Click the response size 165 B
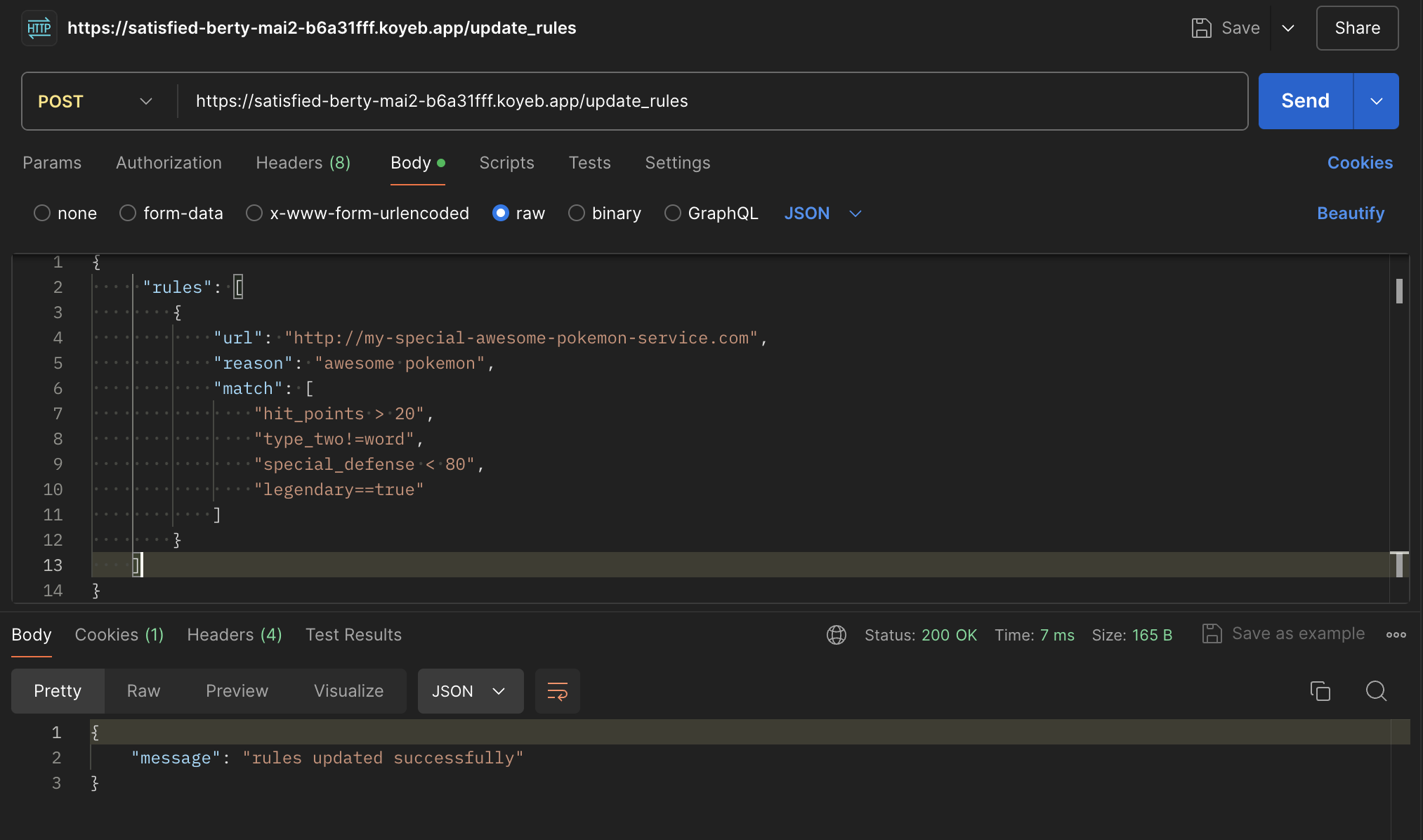 (x=1152, y=635)
